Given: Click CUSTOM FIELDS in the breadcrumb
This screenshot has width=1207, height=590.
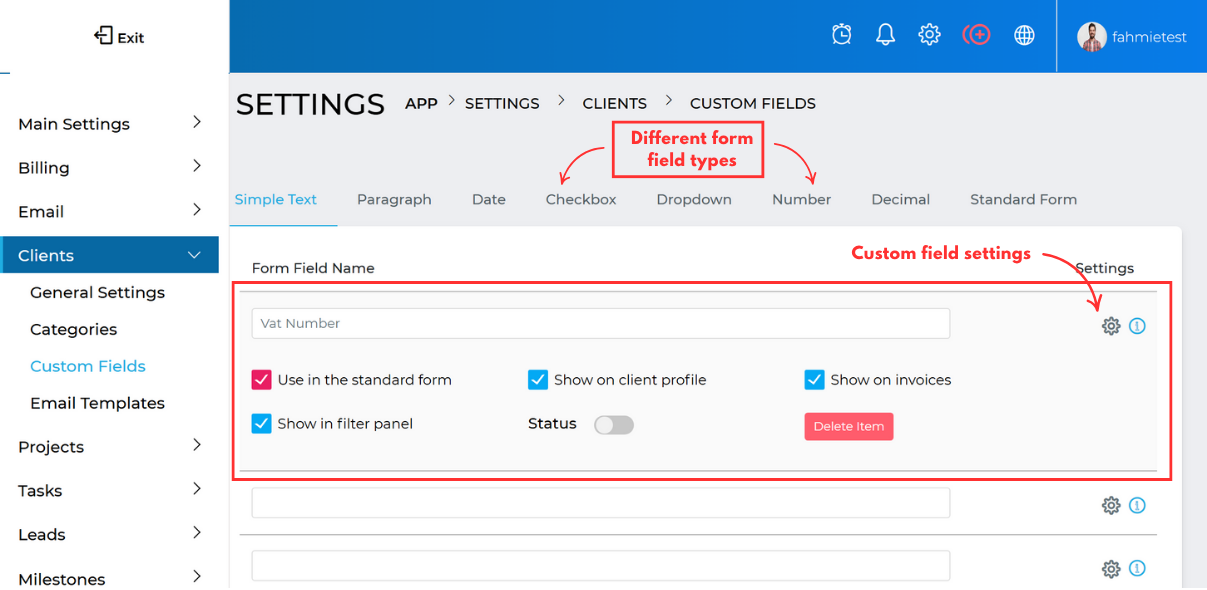Looking at the screenshot, I should (753, 103).
